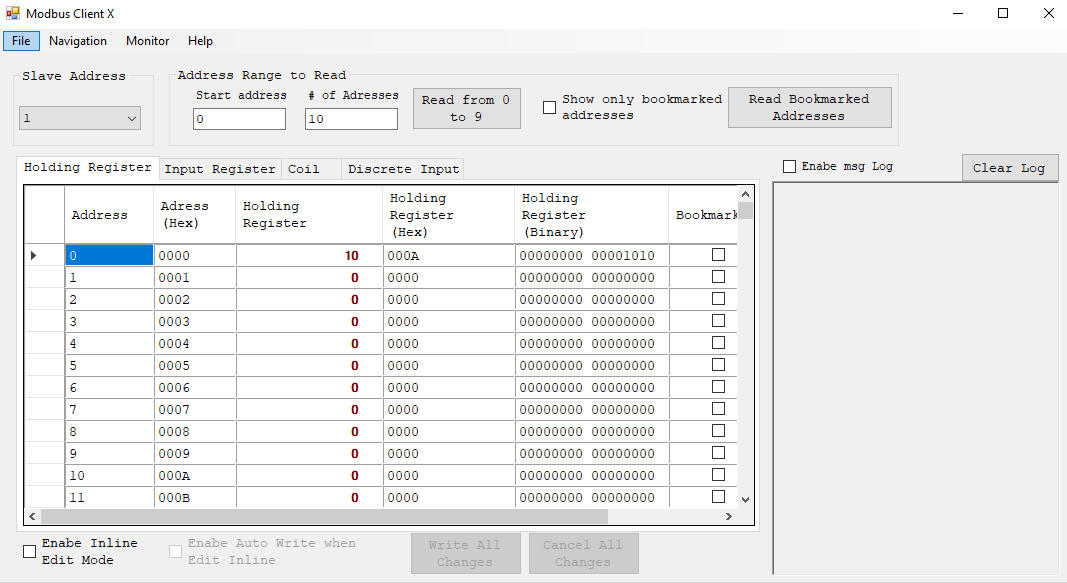
Task: Open the Help menu
Action: pos(200,41)
